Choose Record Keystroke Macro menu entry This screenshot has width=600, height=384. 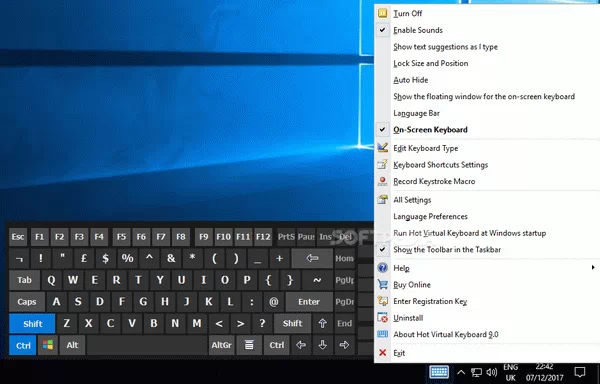[487, 181]
